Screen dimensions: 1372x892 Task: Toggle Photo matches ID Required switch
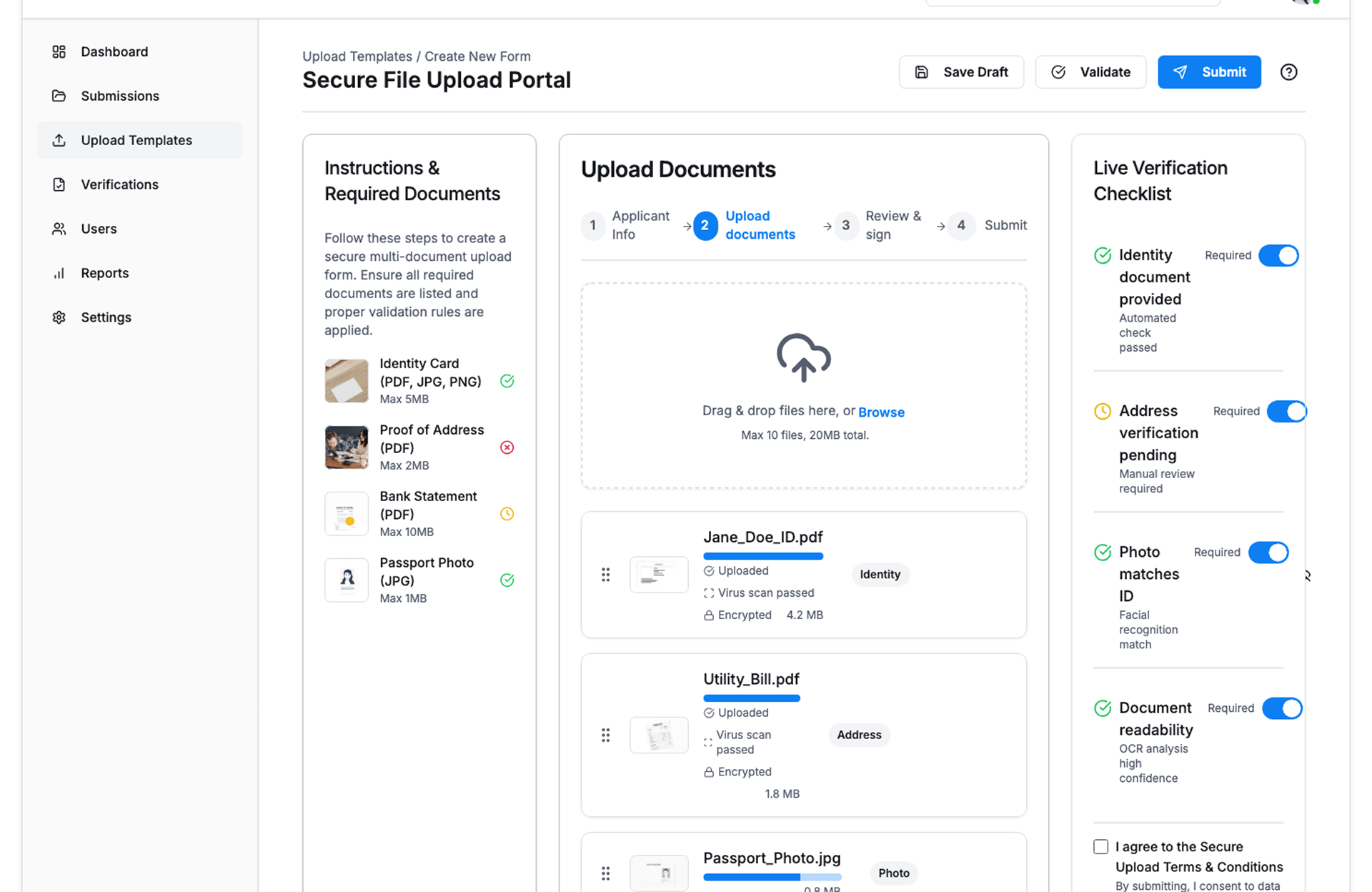pyautogui.click(x=1268, y=552)
